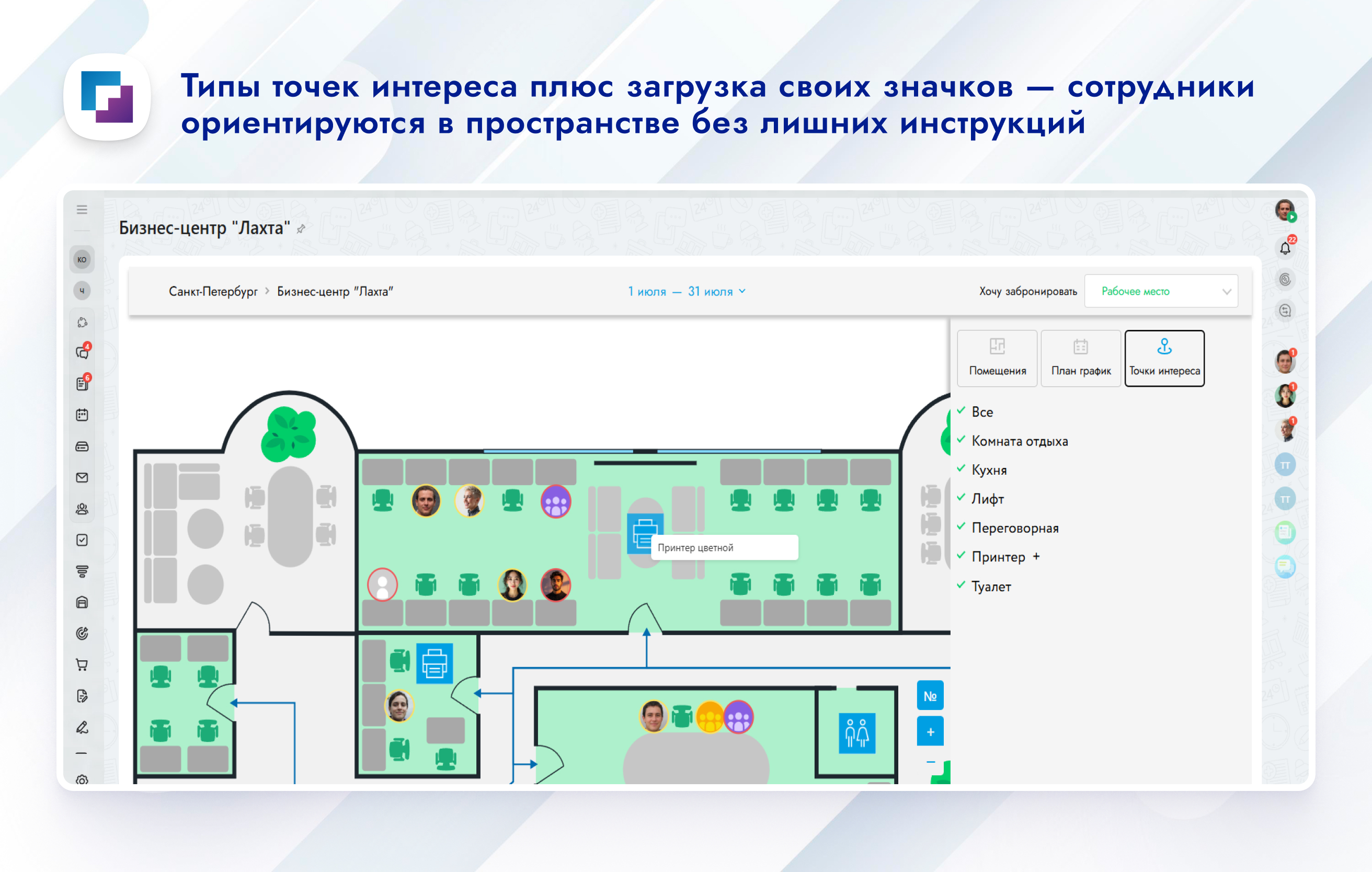Open the chat-sync bubble icon in right bar
Viewport: 1372px width, 872px height.
point(1285,311)
